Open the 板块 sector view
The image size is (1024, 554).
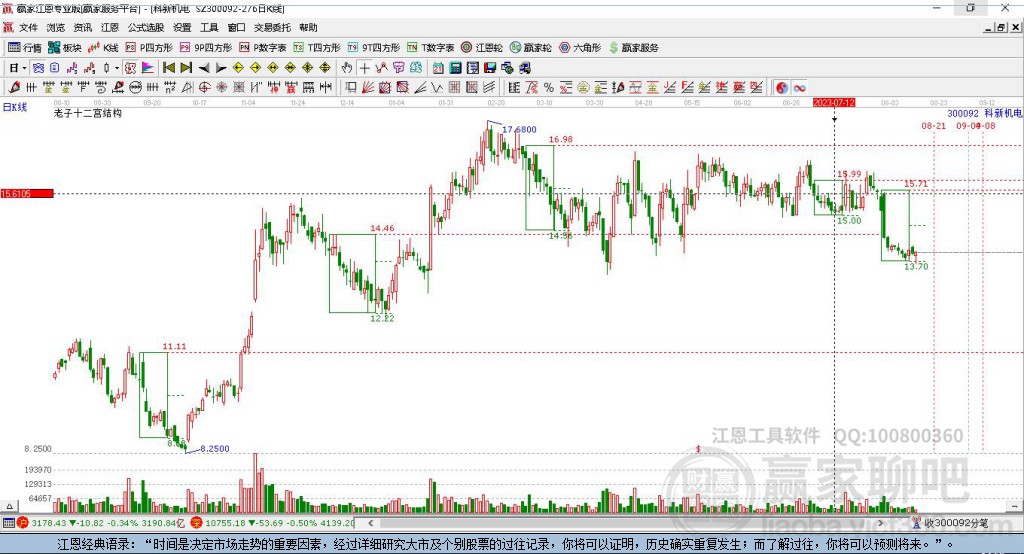65,48
